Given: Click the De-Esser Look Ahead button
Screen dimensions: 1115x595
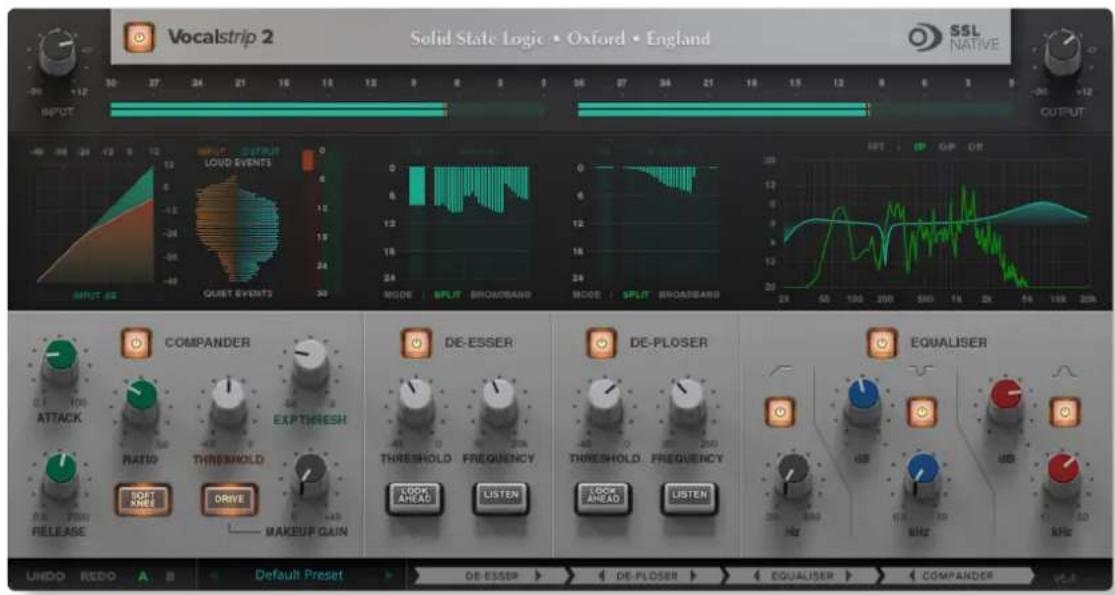Looking at the screenshot, I should pyautogui.click(x=414, y=498).
